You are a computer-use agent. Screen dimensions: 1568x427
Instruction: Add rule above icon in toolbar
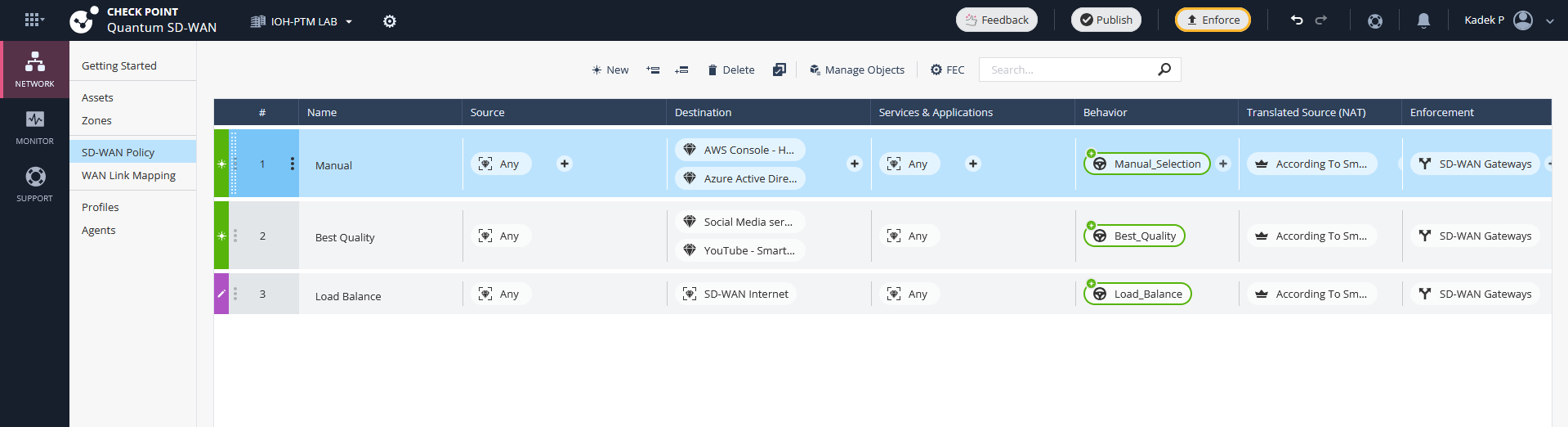pyautogui.click(x=653, y=70)
